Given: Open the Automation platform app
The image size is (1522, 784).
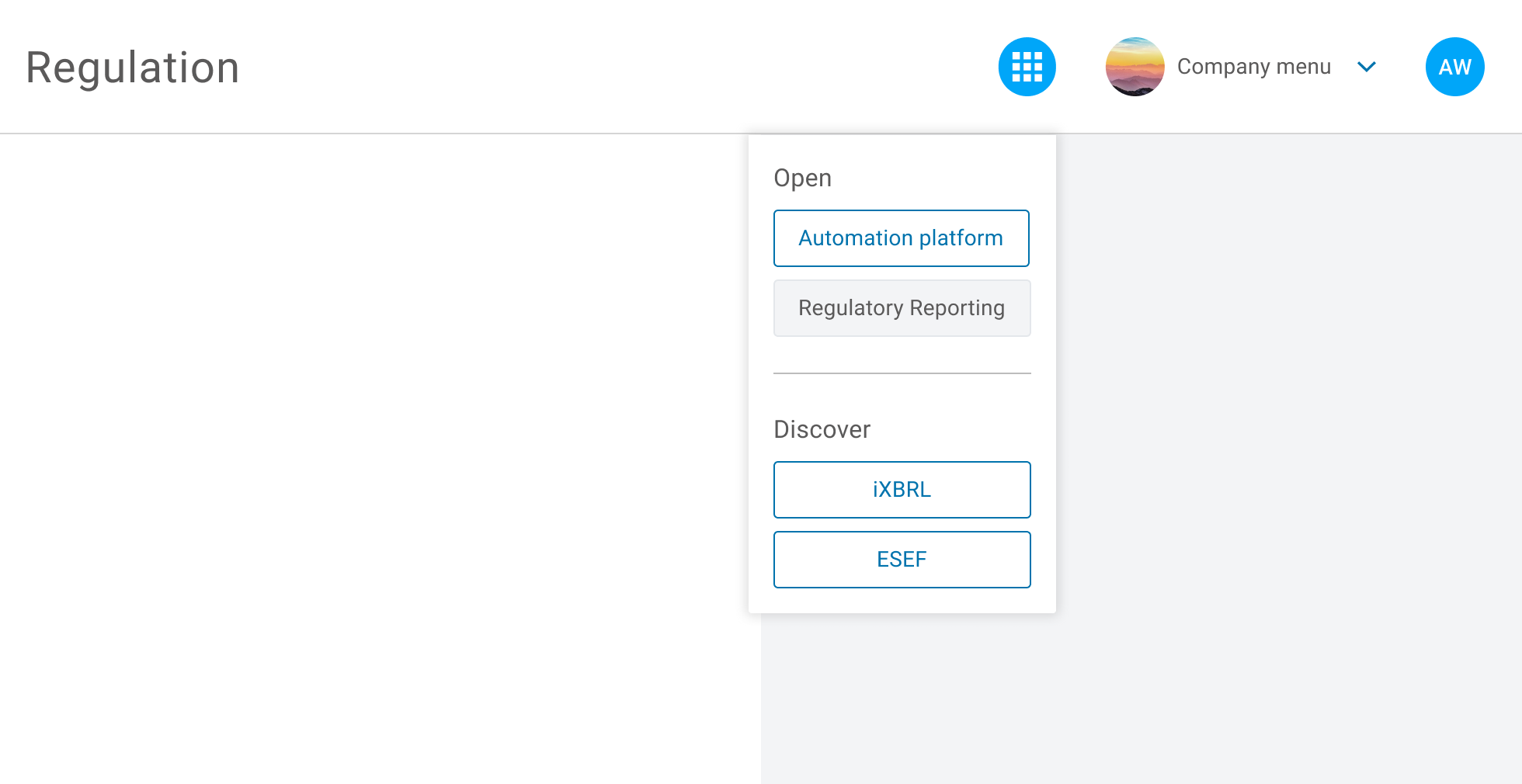Looking at the screenshot, I should (901, 238).
